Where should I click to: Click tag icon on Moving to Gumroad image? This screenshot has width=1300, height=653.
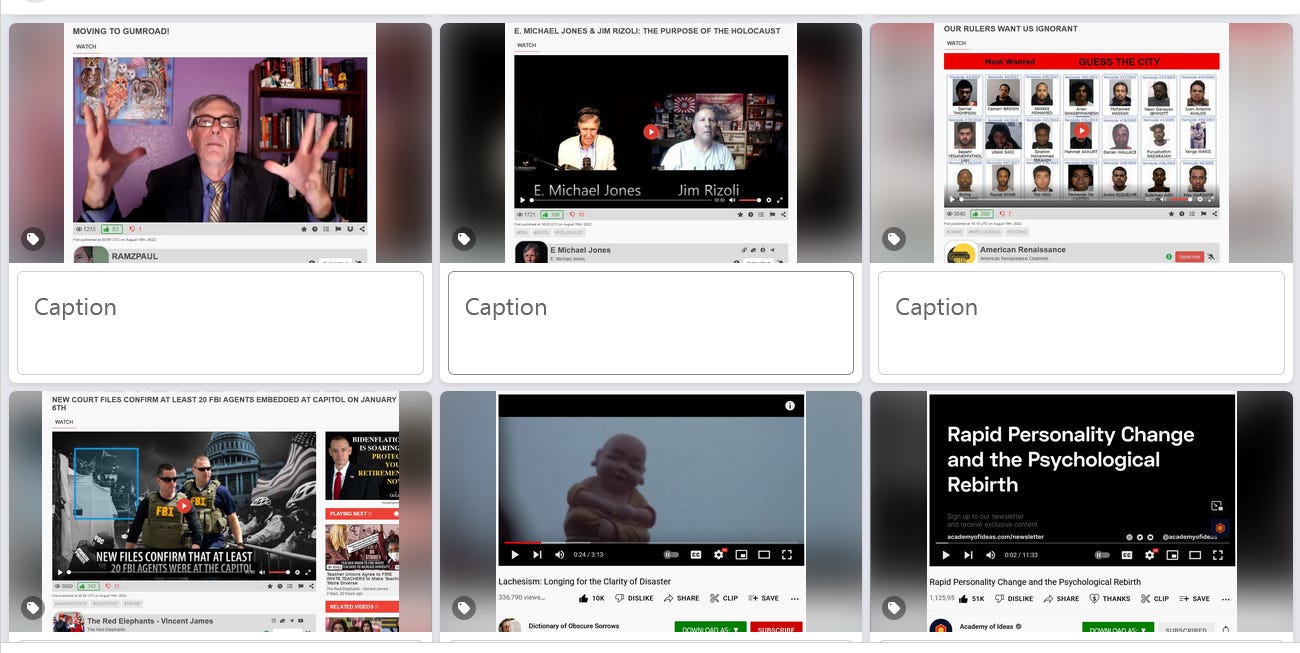point(33,239)
